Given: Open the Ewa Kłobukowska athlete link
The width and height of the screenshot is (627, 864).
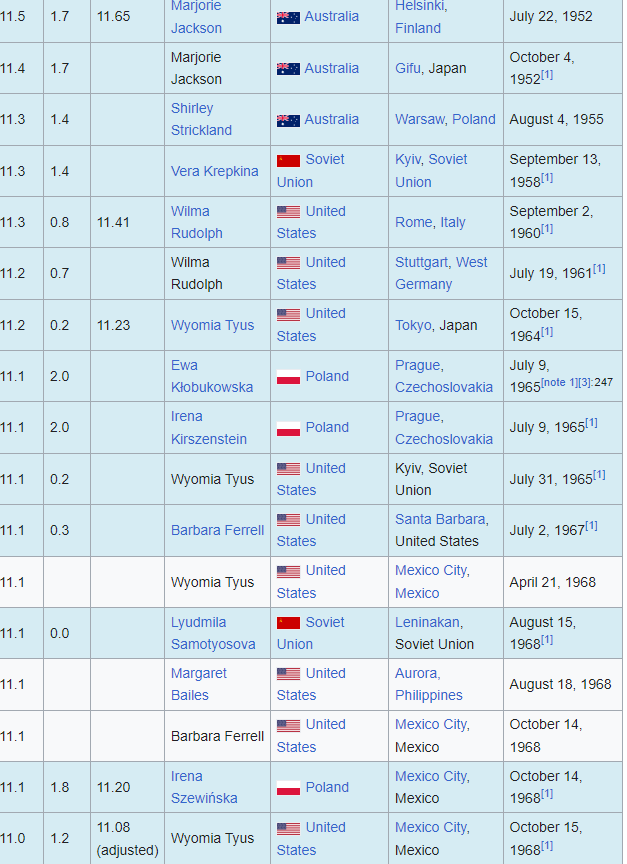Looking at the screenshot, I should click(x=212, y=376).
